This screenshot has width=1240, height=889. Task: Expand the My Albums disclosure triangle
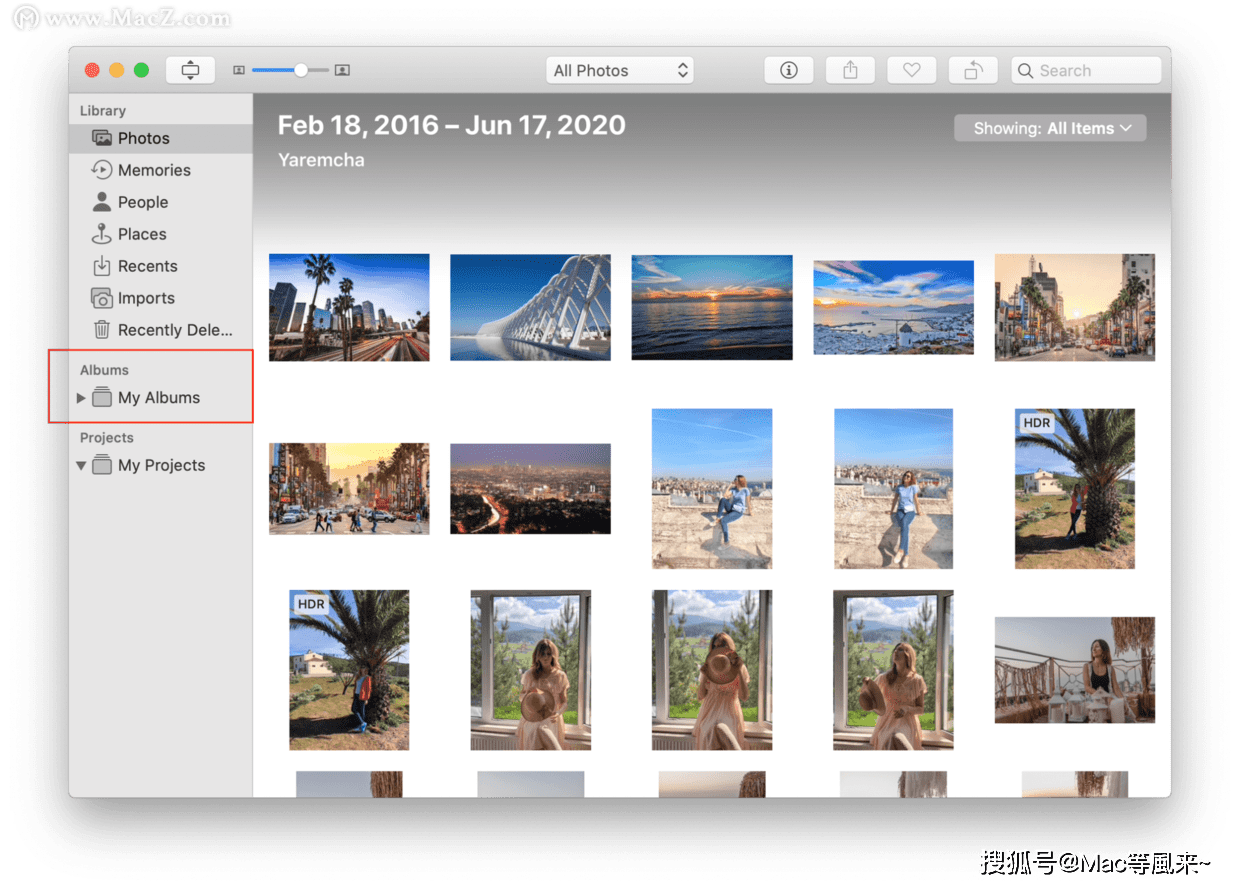coord(81,398)
